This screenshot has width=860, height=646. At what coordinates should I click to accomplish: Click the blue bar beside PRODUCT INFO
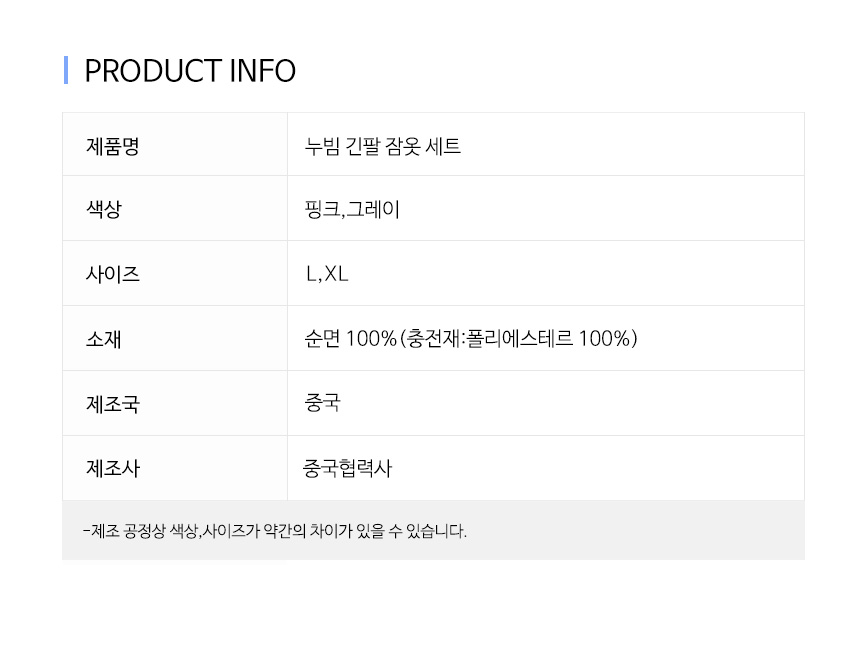click(66, 70)
